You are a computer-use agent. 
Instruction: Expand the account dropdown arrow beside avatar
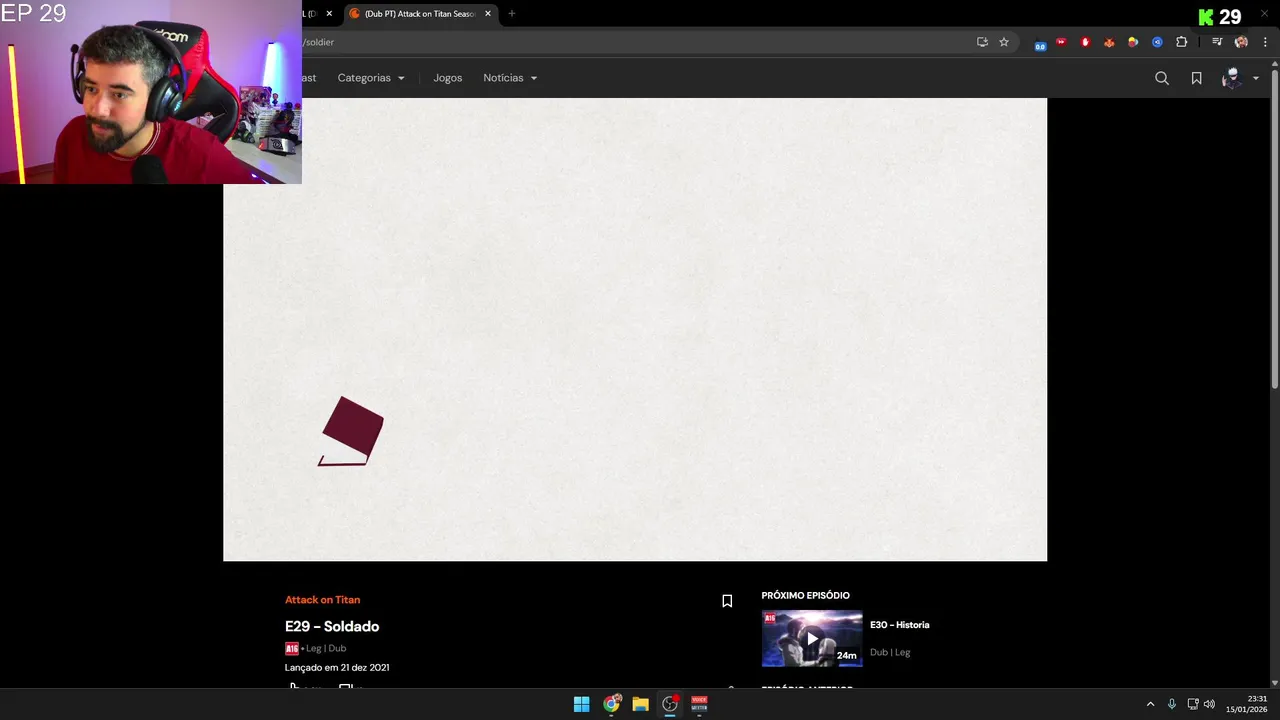(1256, 78)
